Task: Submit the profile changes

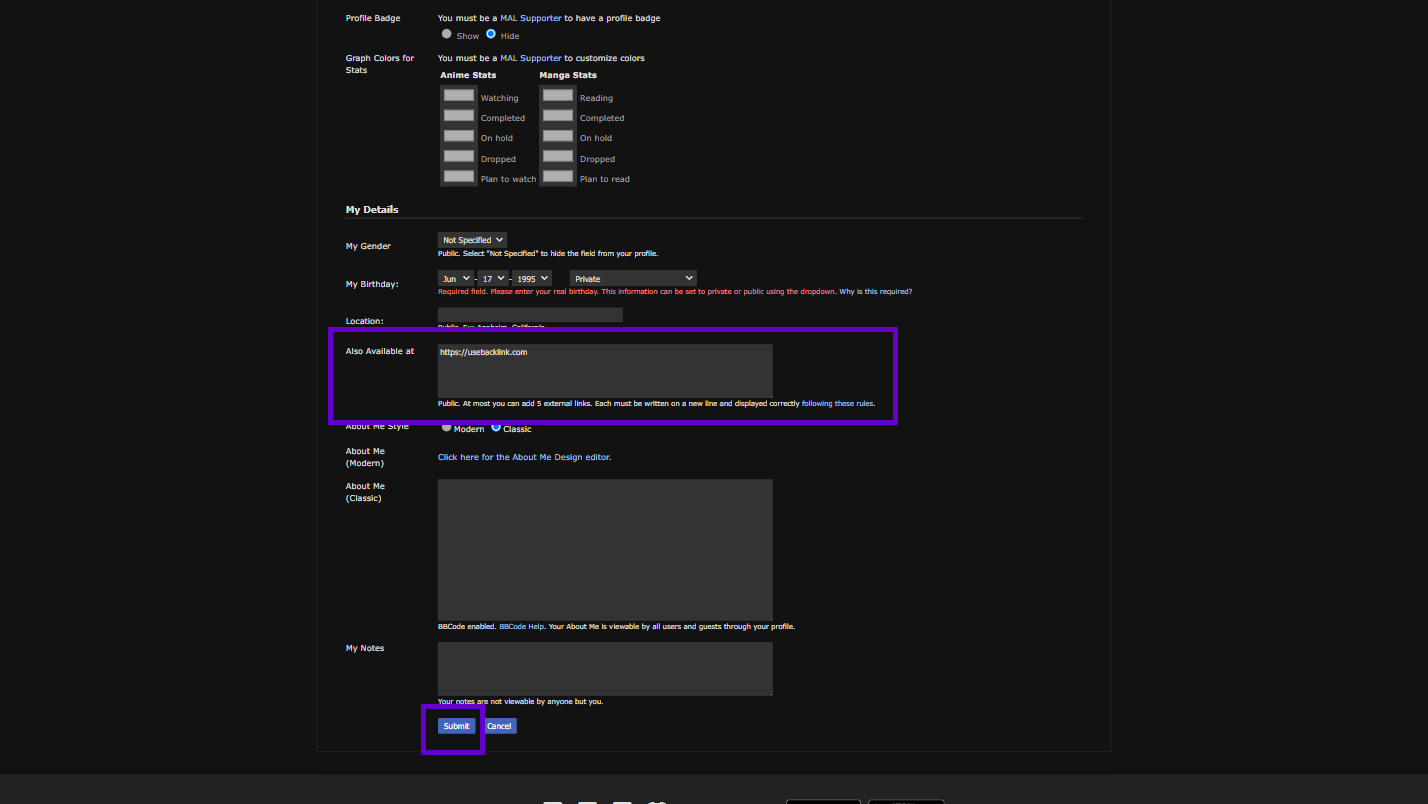Action: tap(456, 725)
